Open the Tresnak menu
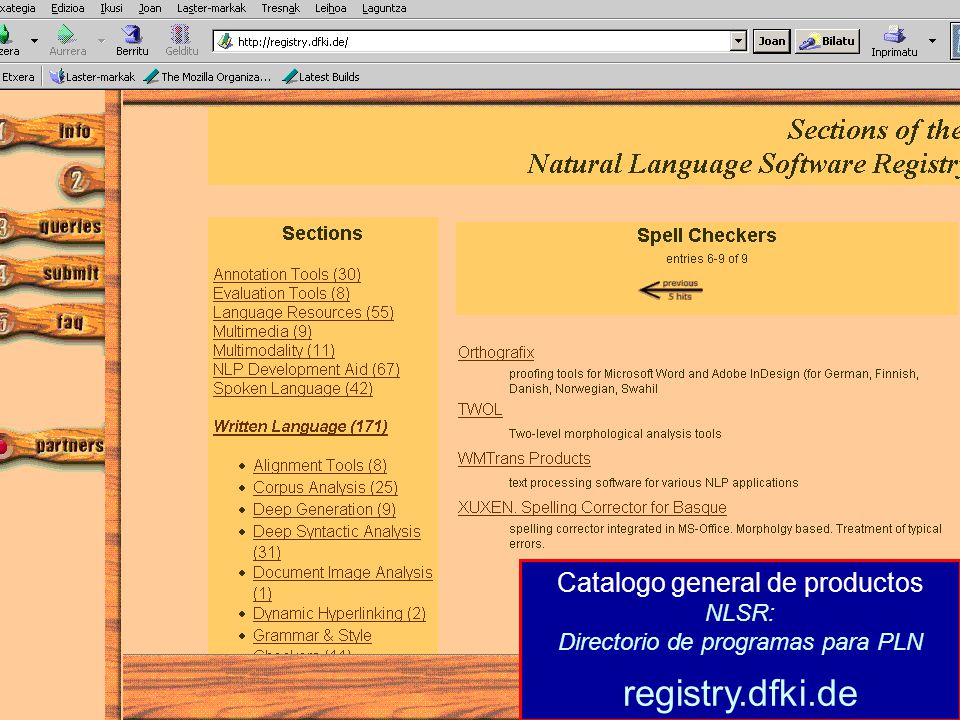The image size is (960, 720). click(x=280, y=8)
